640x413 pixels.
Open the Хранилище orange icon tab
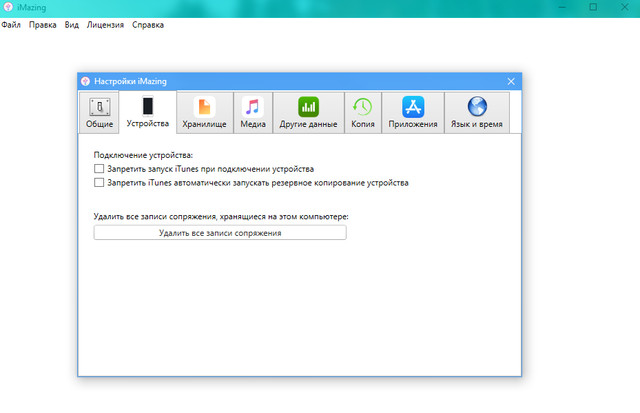(204, 107)
